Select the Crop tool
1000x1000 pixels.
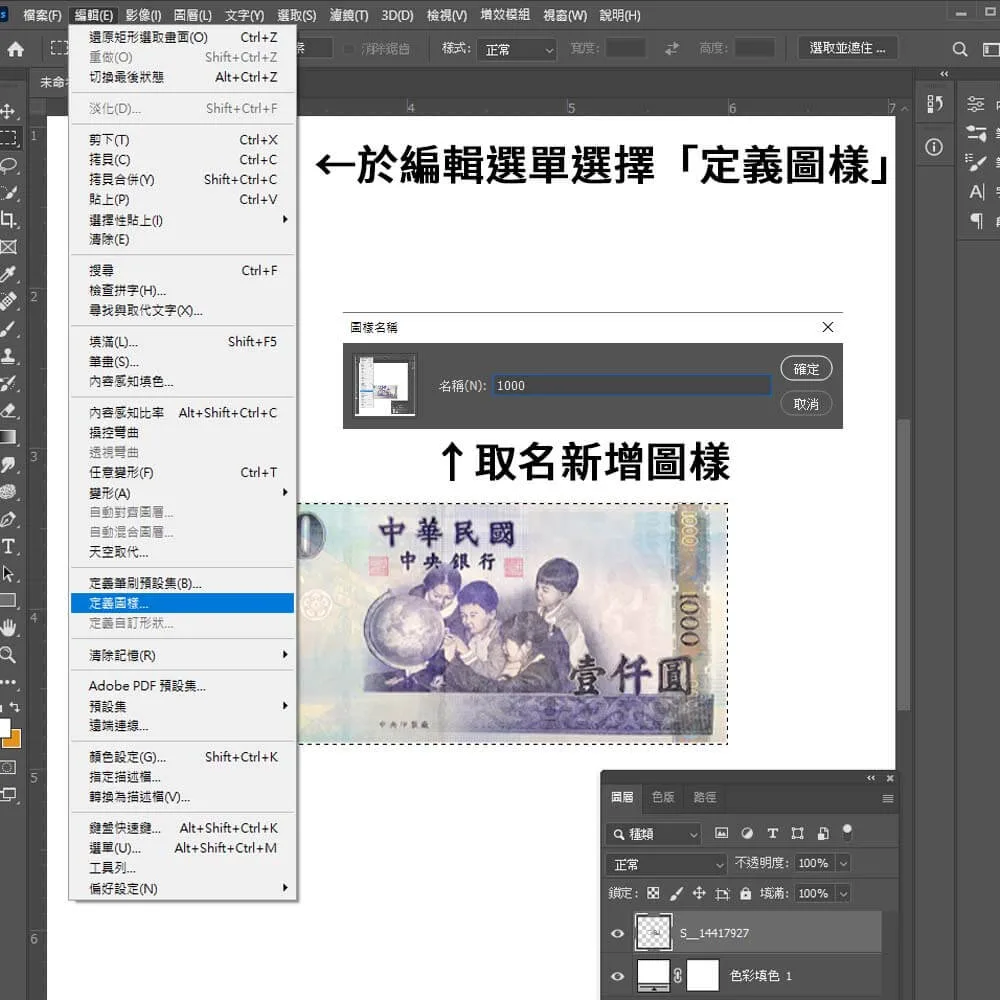8,219
